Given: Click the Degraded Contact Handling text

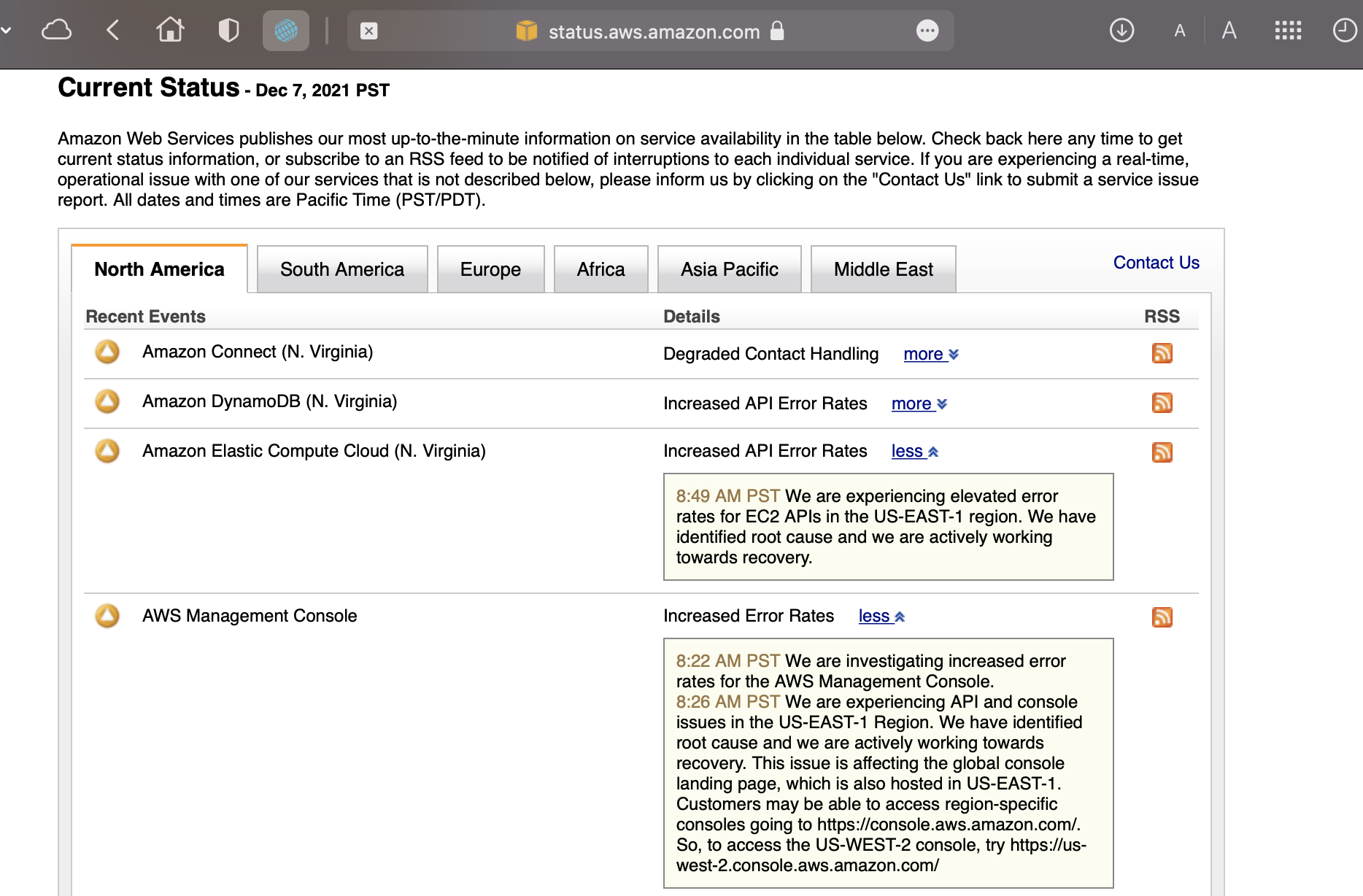Looking at the screenshot, I should pos(771,354).
